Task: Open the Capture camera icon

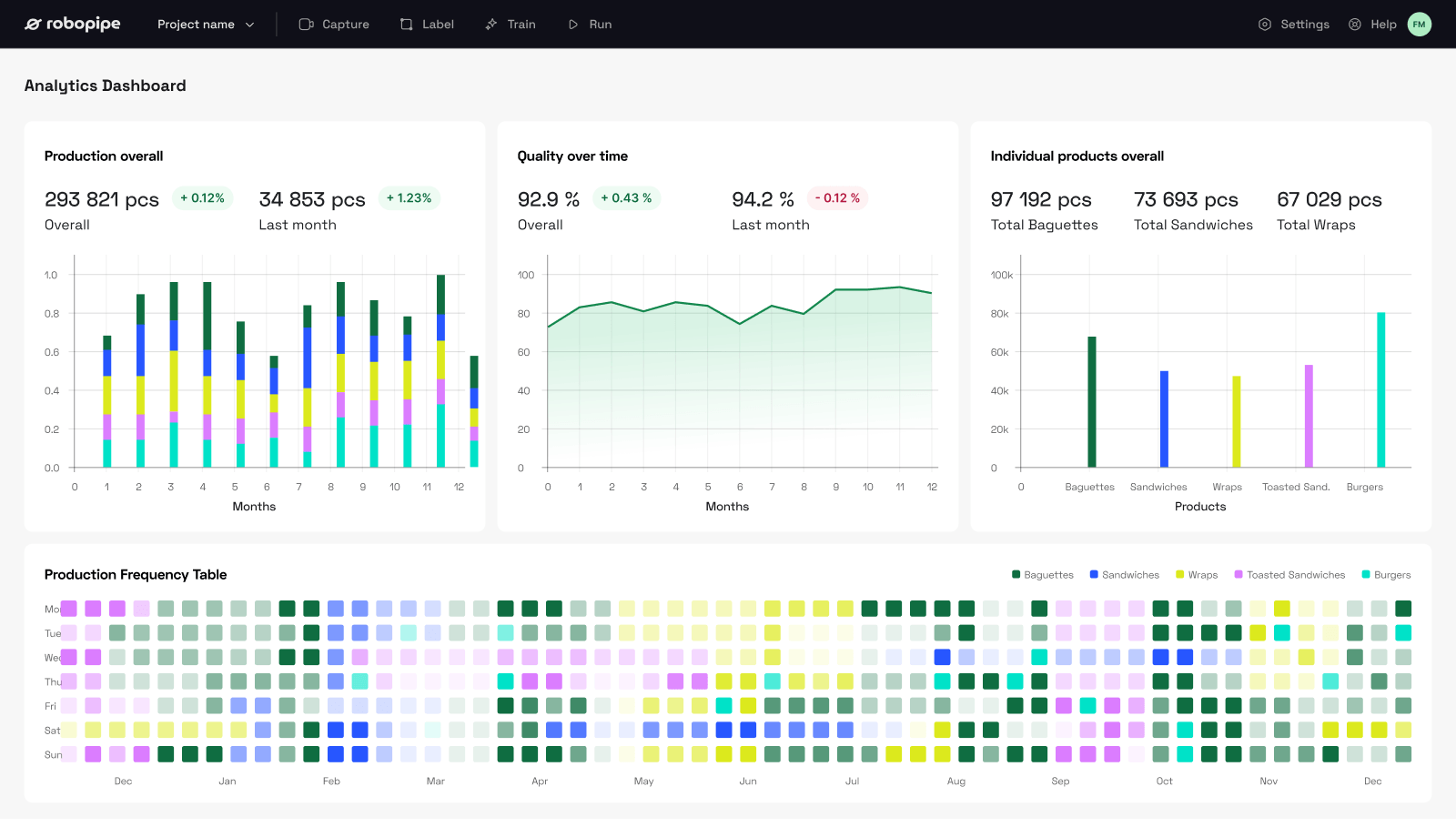Action: [307, 25]
